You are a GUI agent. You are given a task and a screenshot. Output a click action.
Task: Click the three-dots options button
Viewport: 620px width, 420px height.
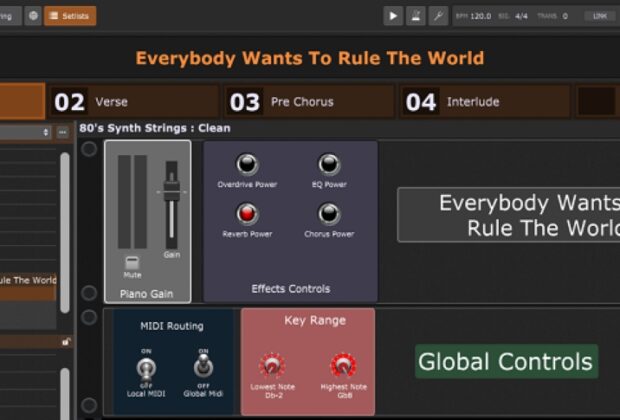pyautogui.click(x=62, y=132)
